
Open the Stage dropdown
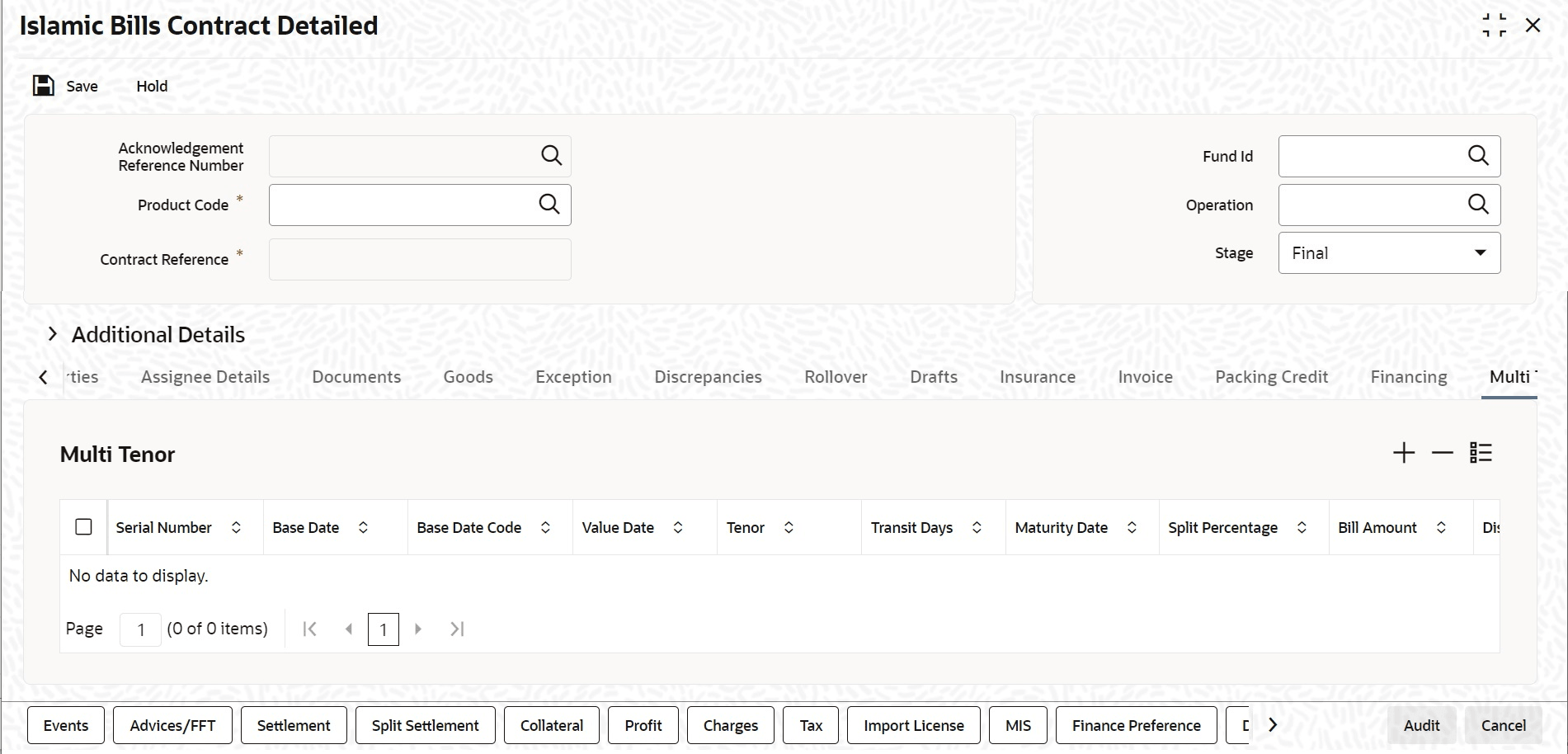[x=1389, y=253]
